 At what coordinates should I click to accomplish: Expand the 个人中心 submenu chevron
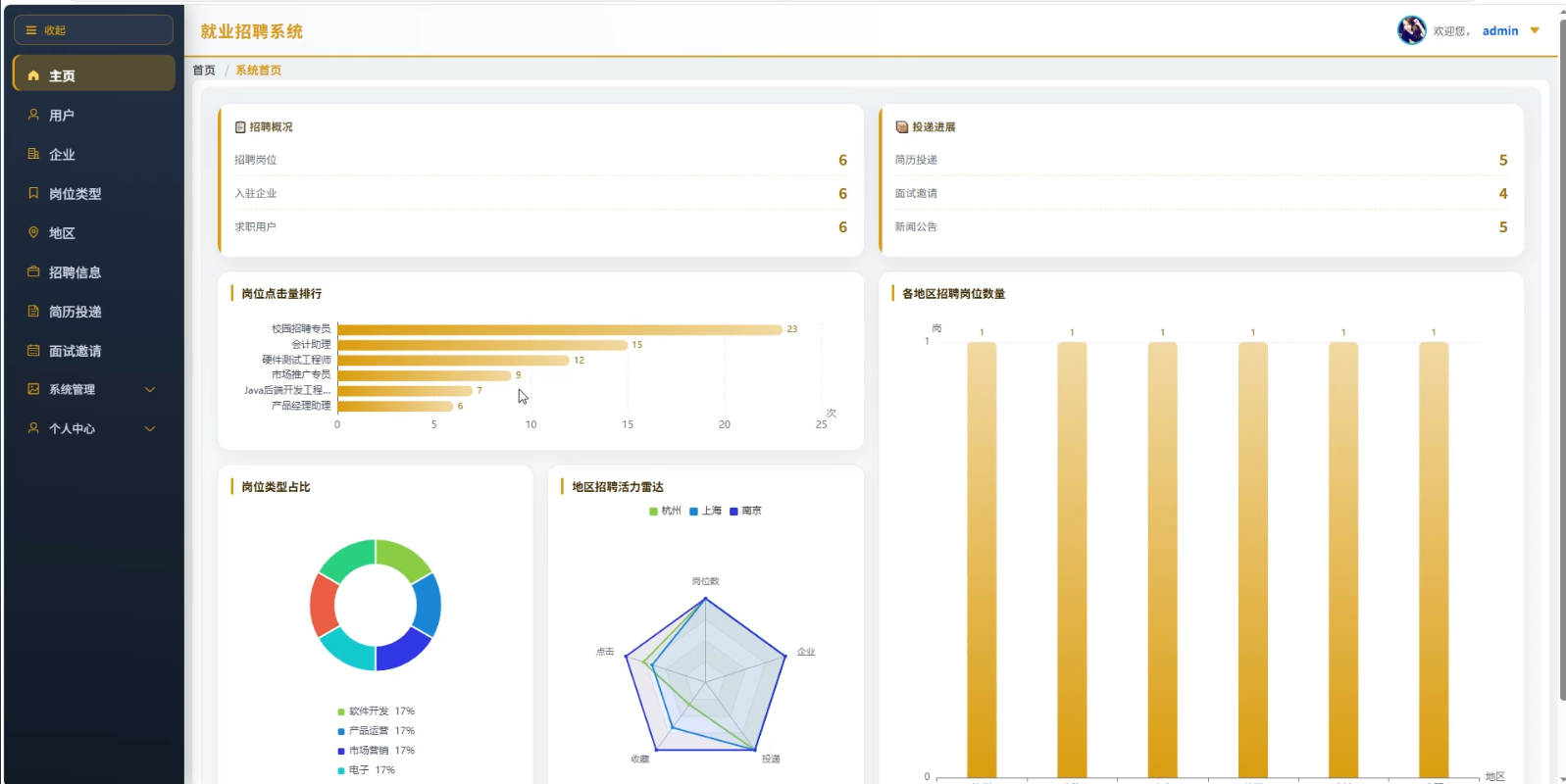(x=150, y=428)
